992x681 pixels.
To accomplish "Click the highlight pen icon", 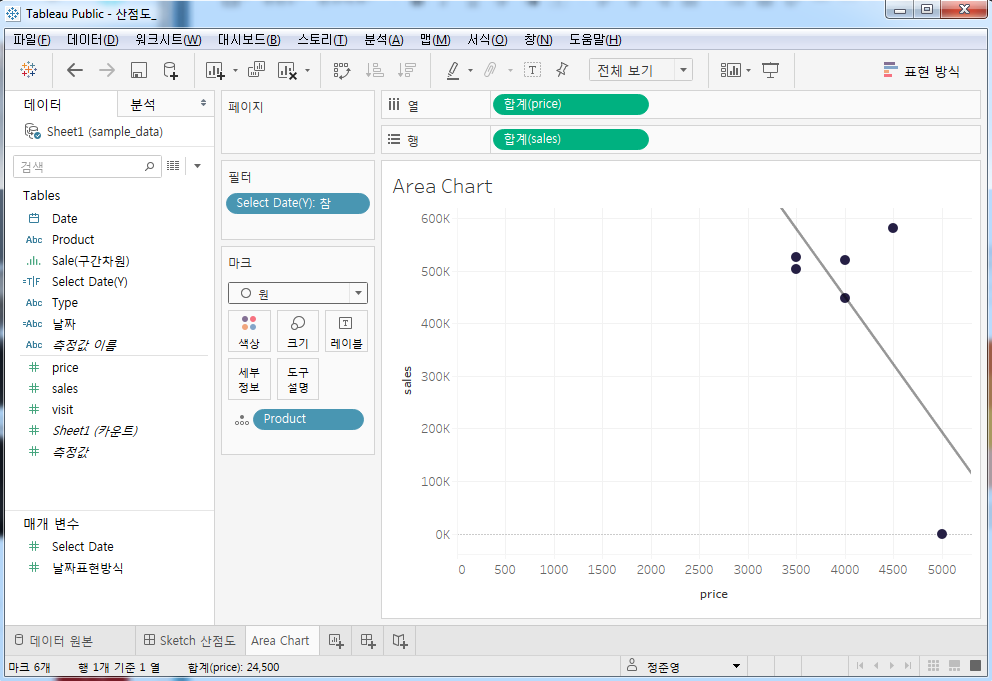I will 453,70.
